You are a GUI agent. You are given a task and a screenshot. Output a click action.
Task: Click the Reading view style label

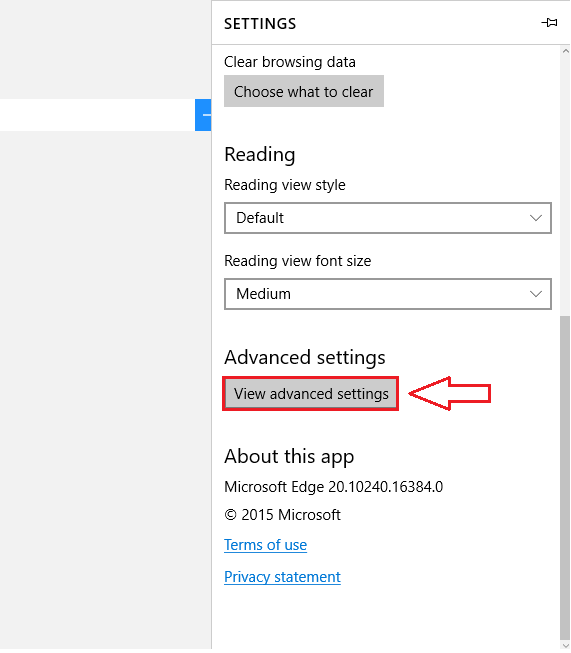284,185
